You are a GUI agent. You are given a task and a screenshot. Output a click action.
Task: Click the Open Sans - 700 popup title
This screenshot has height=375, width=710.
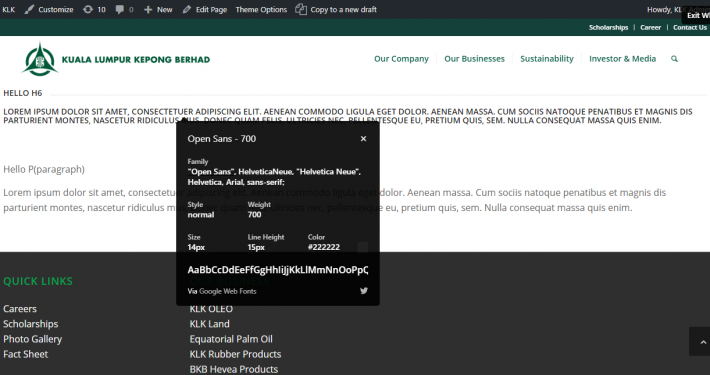click(222, 139)
